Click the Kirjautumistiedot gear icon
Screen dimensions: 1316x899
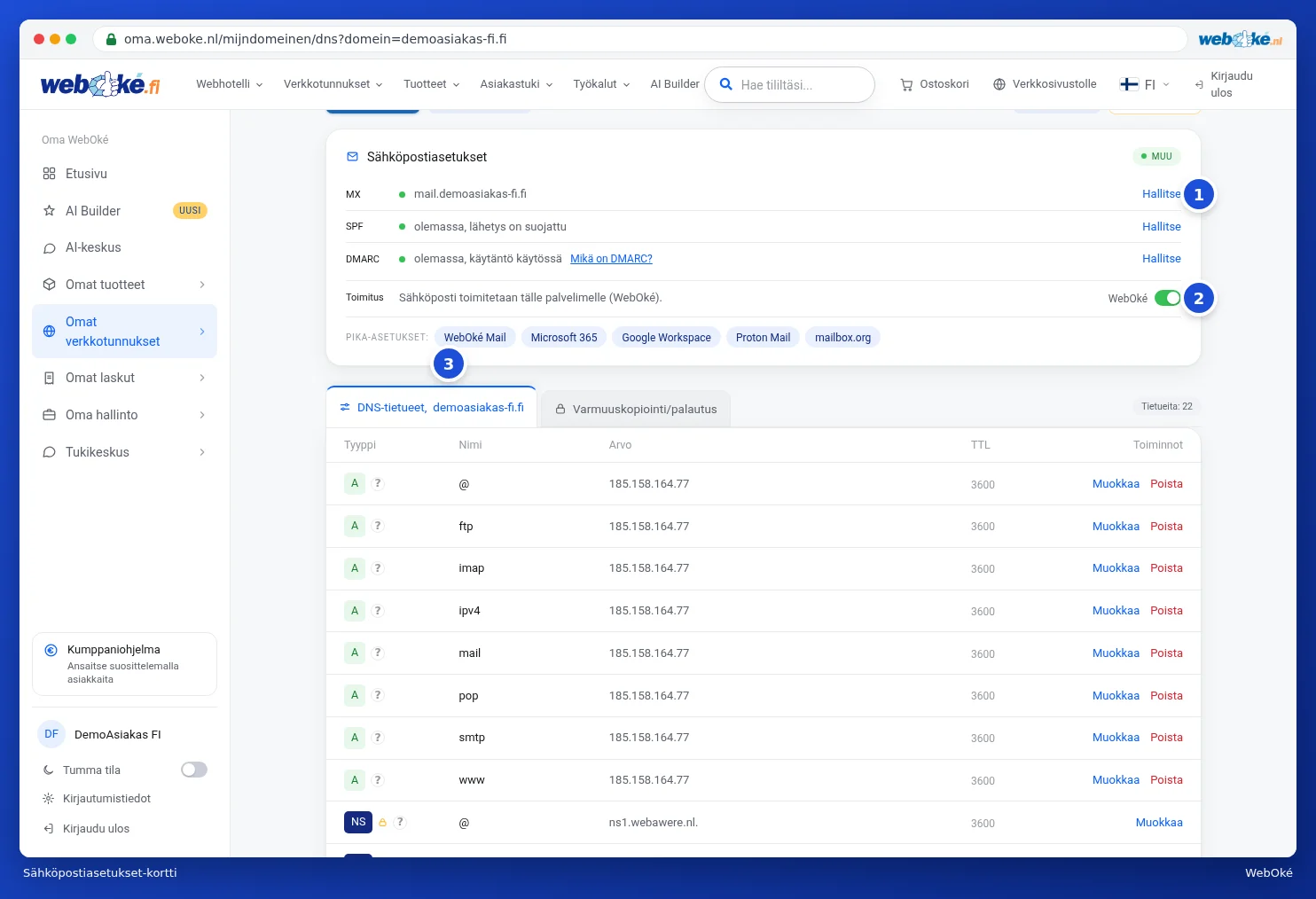click(x=49, y=799)
